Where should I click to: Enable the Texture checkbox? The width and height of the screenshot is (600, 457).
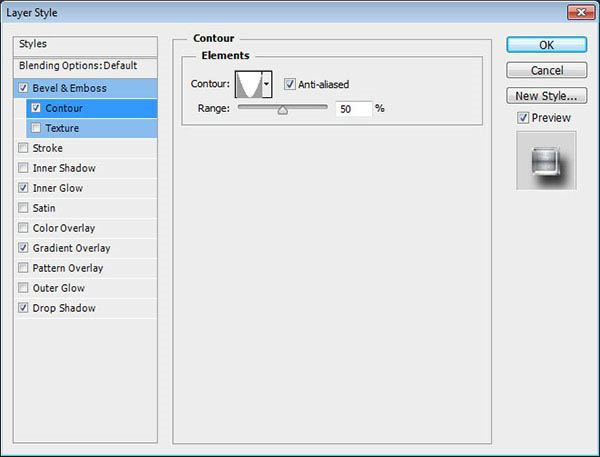(37, 128)
